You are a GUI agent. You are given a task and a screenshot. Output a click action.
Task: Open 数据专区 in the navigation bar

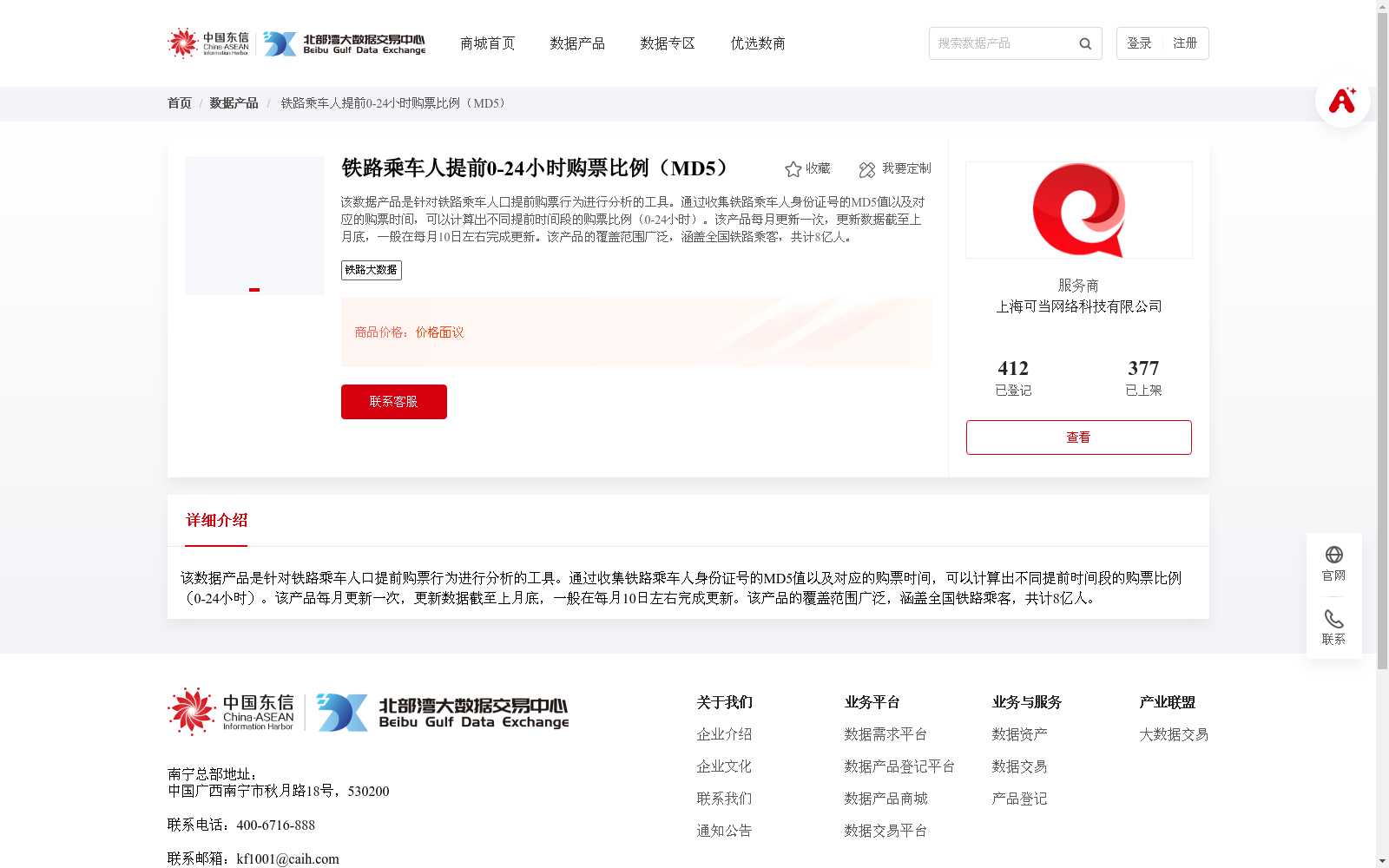pos(668,43)
